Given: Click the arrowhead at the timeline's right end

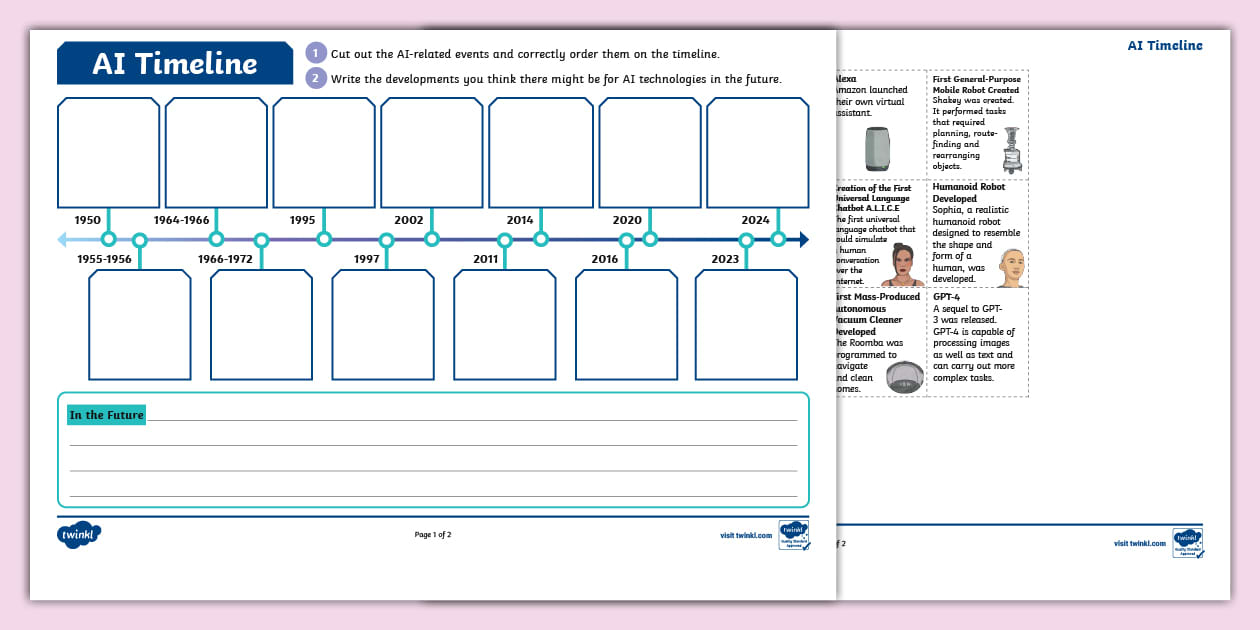Looking at the screenshot, I should coord(805,239).
